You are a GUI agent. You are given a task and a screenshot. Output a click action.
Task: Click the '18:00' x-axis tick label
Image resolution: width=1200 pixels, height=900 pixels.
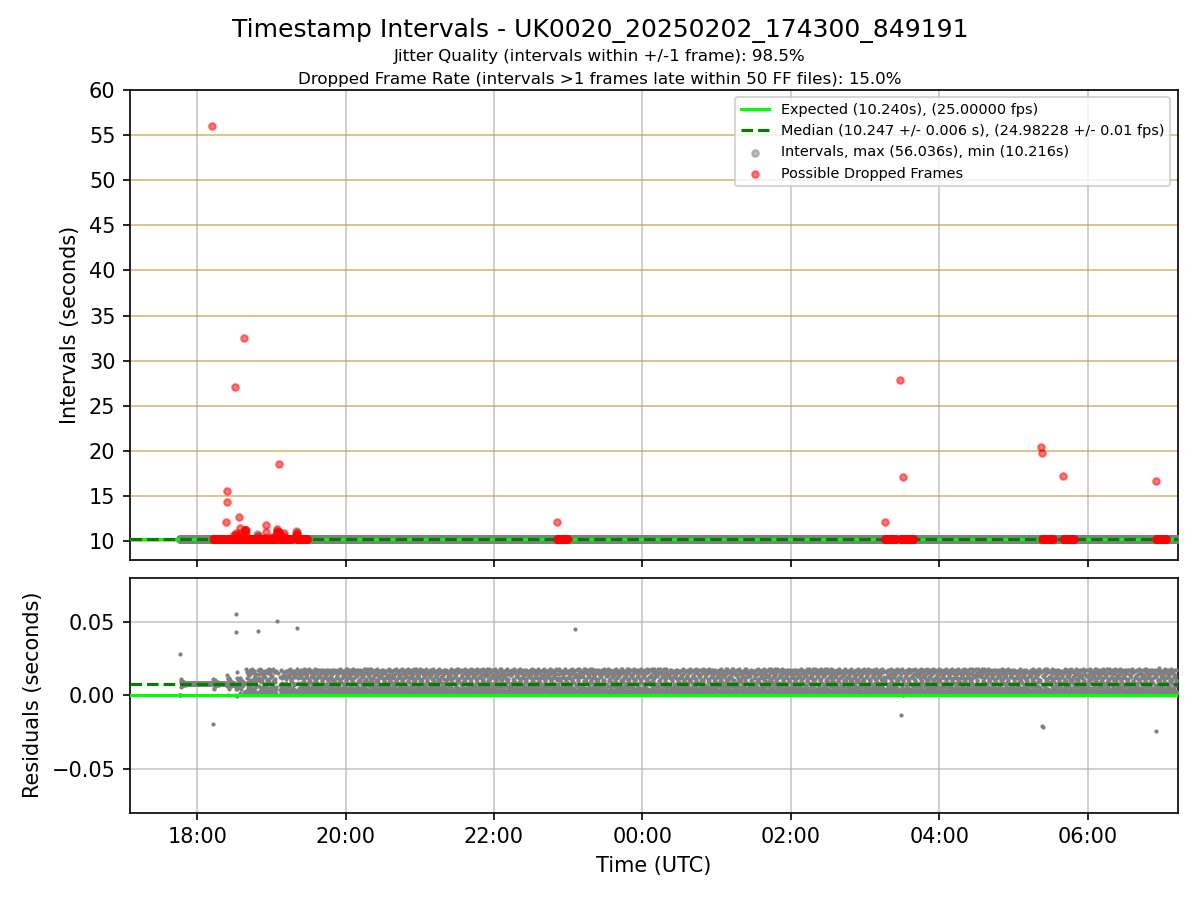coord(197,835)
